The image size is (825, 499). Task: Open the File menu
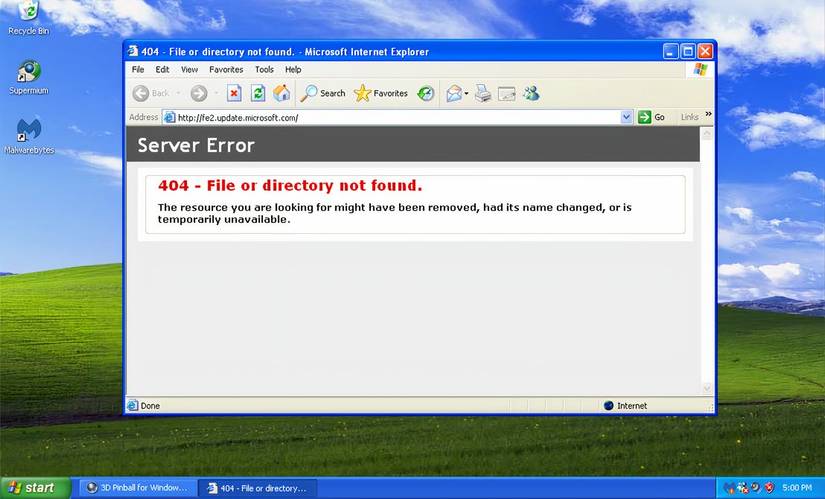pos(138,69)
